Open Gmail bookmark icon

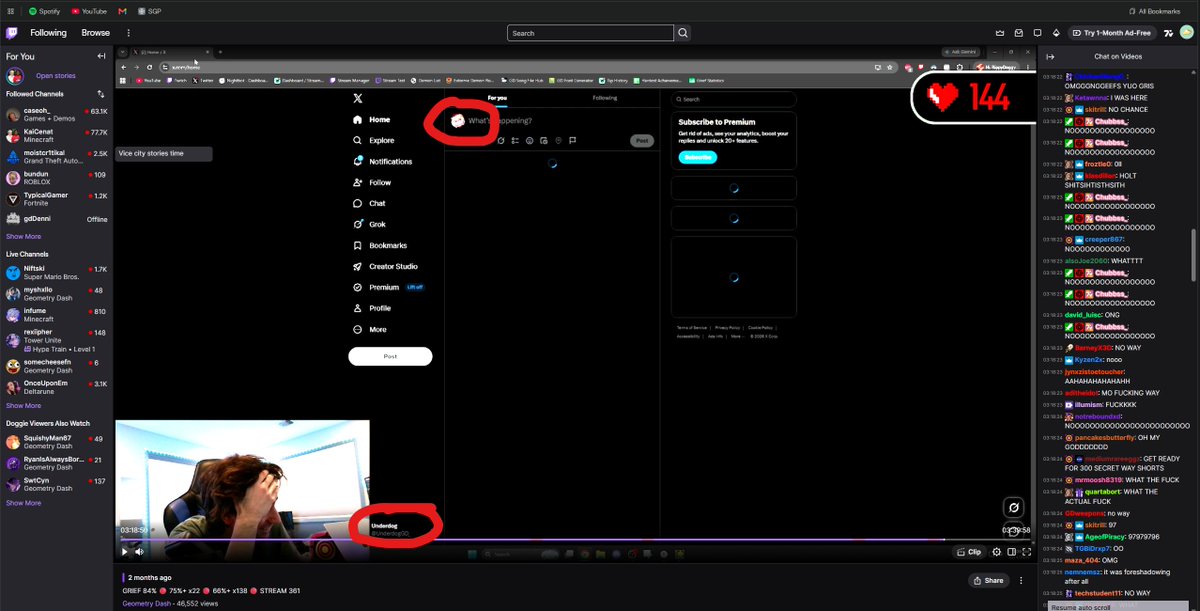[x=122, y=11]
